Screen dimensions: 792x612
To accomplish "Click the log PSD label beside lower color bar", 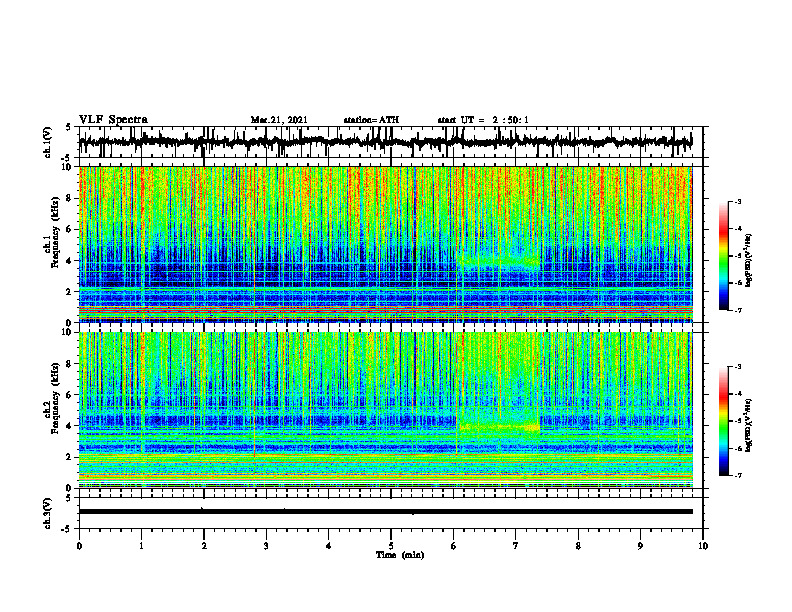I will pos(749,424).
